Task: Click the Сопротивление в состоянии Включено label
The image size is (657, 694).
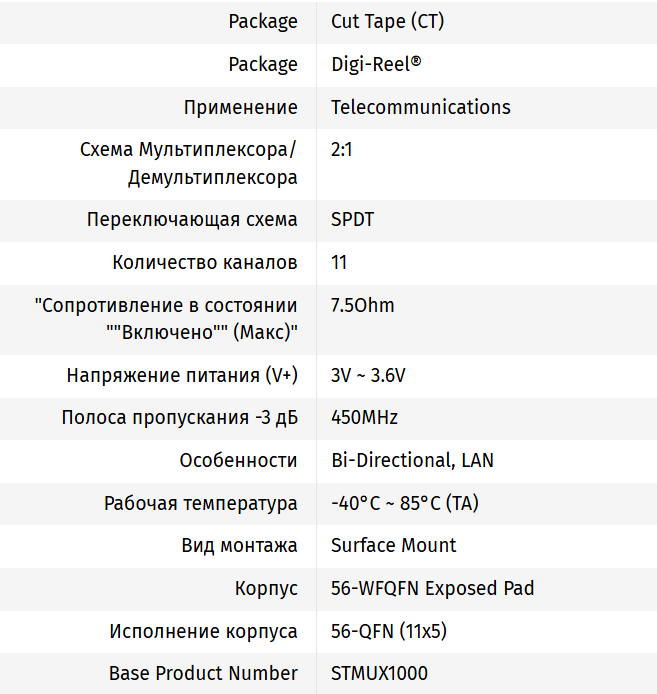Action: (166, 319)
